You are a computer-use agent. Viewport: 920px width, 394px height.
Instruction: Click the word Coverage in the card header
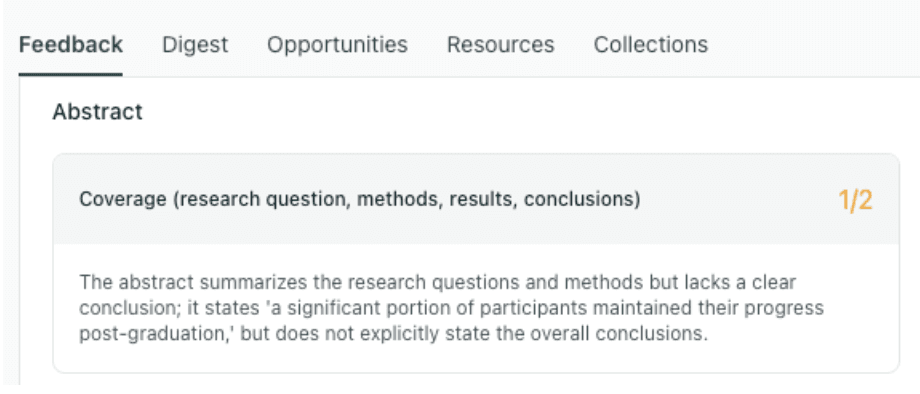pos(123,199)
